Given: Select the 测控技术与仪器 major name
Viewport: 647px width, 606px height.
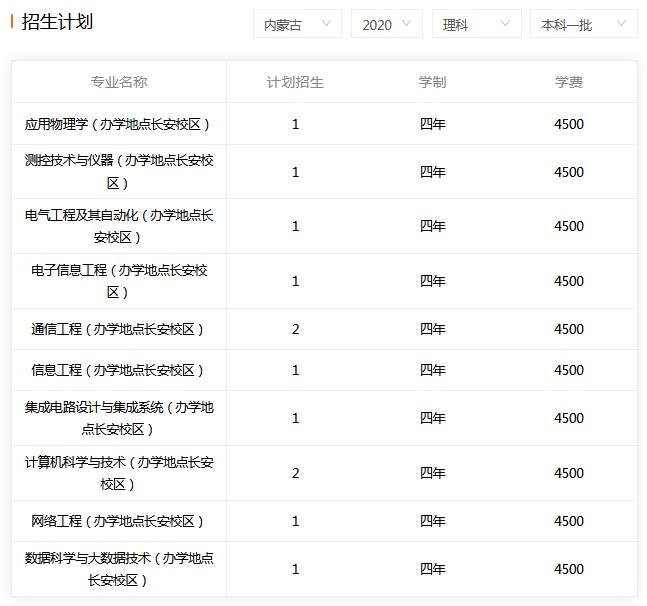Looking at the screenshot, I should pos(119,172).
